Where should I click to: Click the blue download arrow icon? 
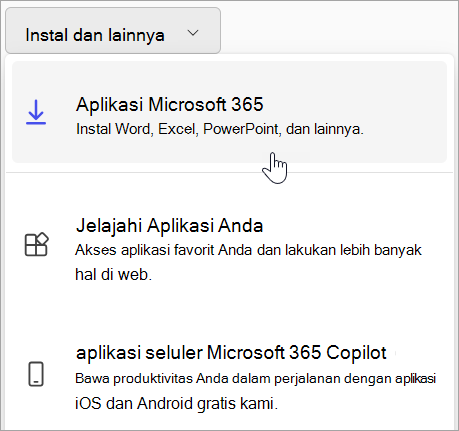pyautogui.click(x=36, y=112)
